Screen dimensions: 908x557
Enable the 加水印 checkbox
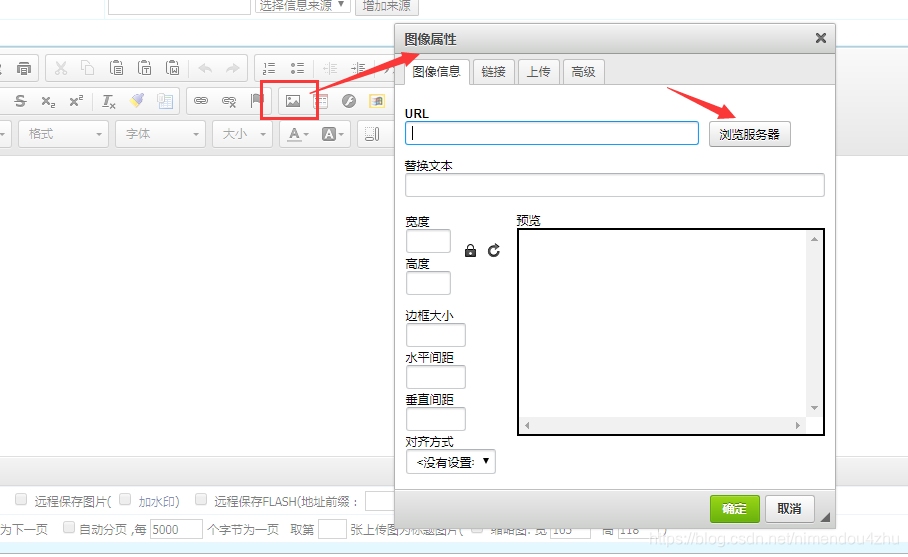[x=125, y=499]
